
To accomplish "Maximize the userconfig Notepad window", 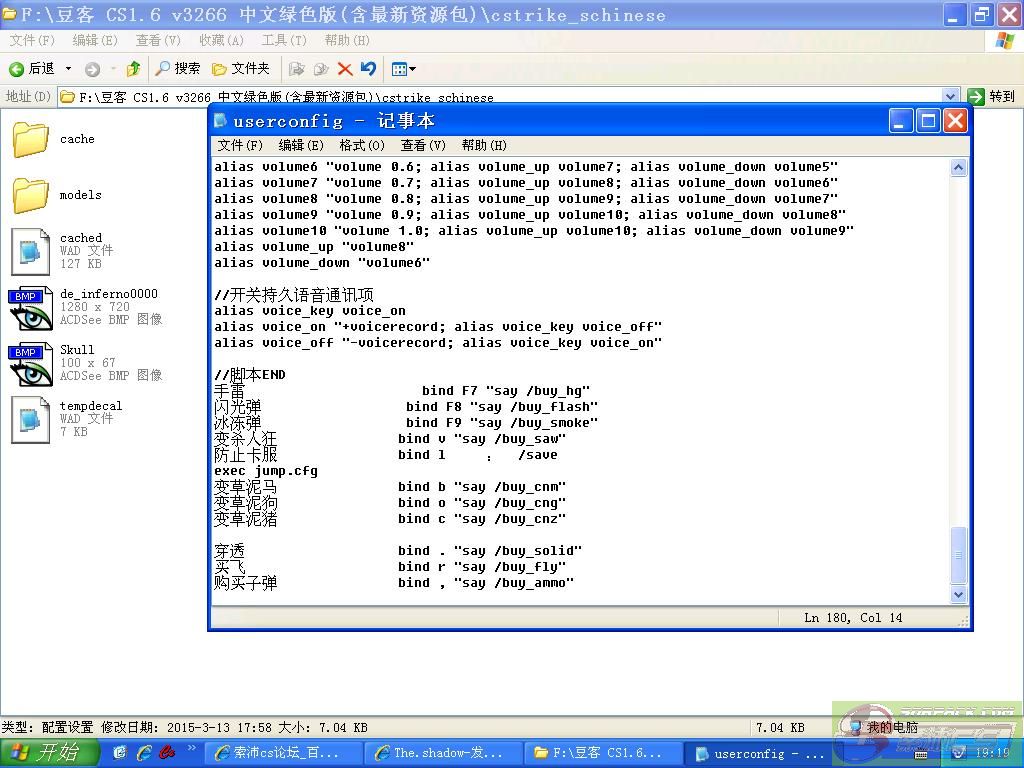I will pos(927,121).
